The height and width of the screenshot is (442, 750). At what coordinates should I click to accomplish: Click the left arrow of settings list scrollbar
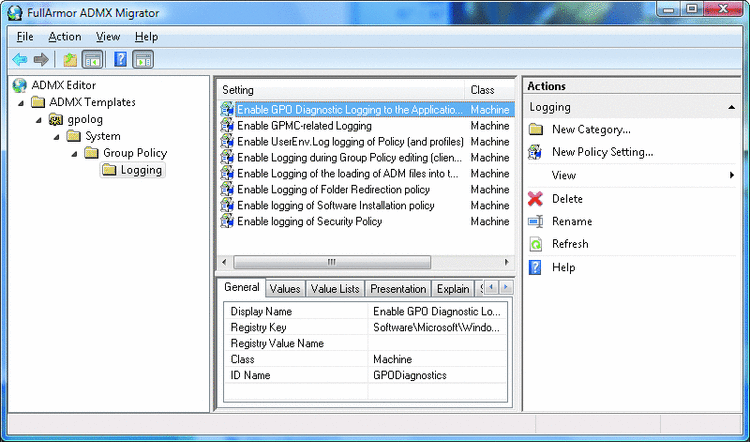[x=224, y=262]
